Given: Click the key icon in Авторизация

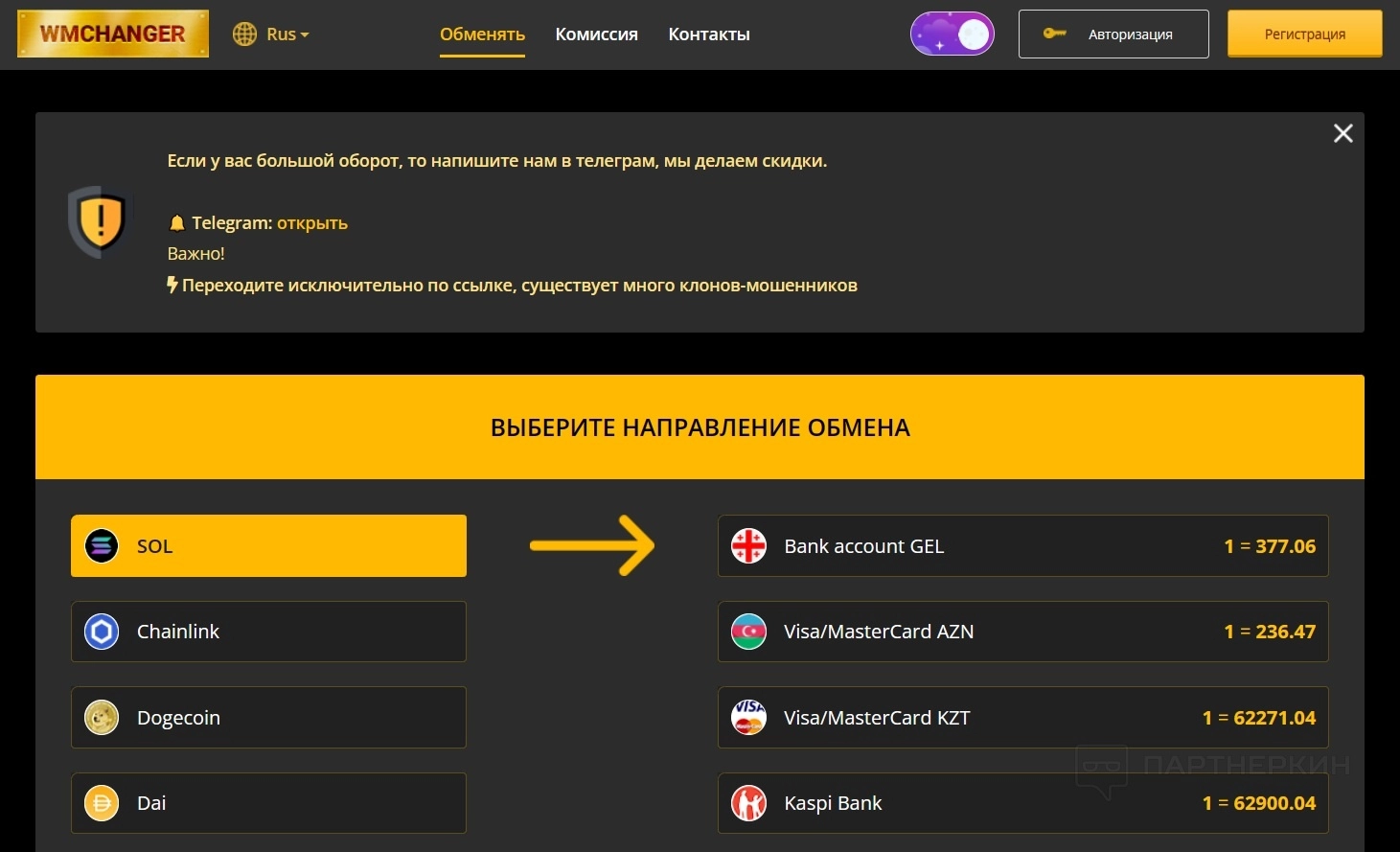Looking at the screenshot, I should pos(1055,34).
